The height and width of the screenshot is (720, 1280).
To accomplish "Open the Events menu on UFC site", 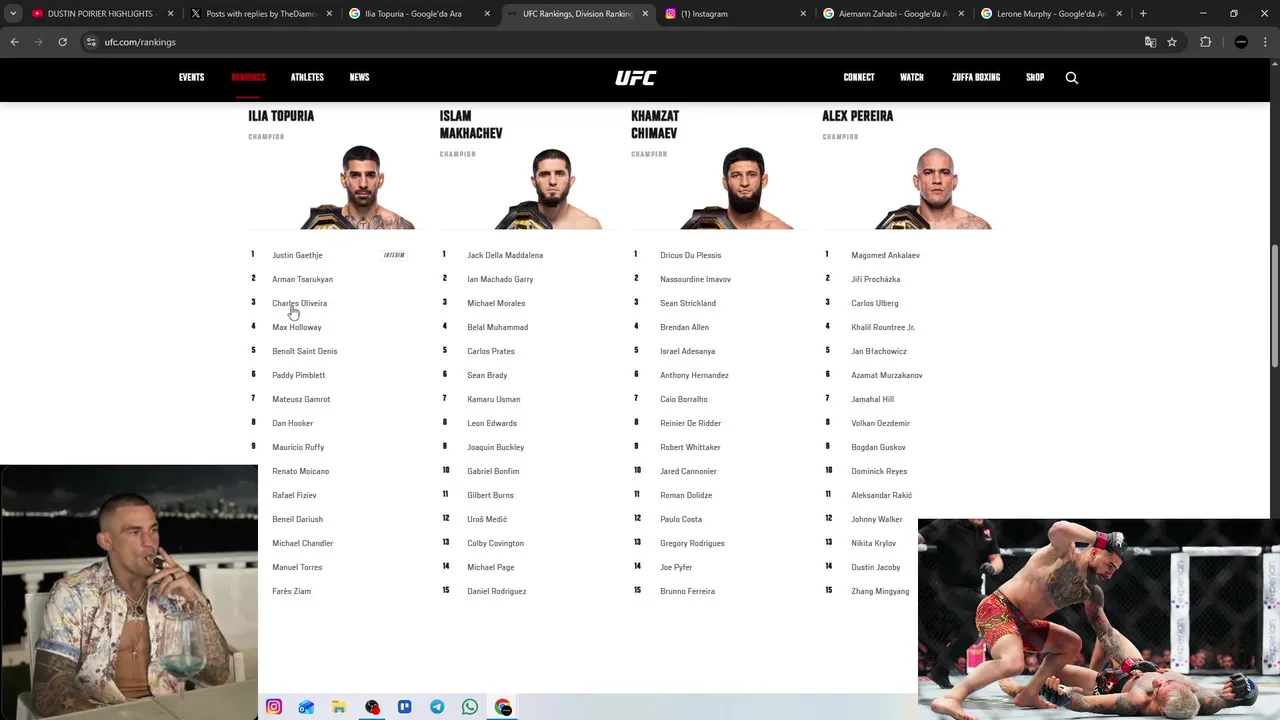I will (191, 78).
